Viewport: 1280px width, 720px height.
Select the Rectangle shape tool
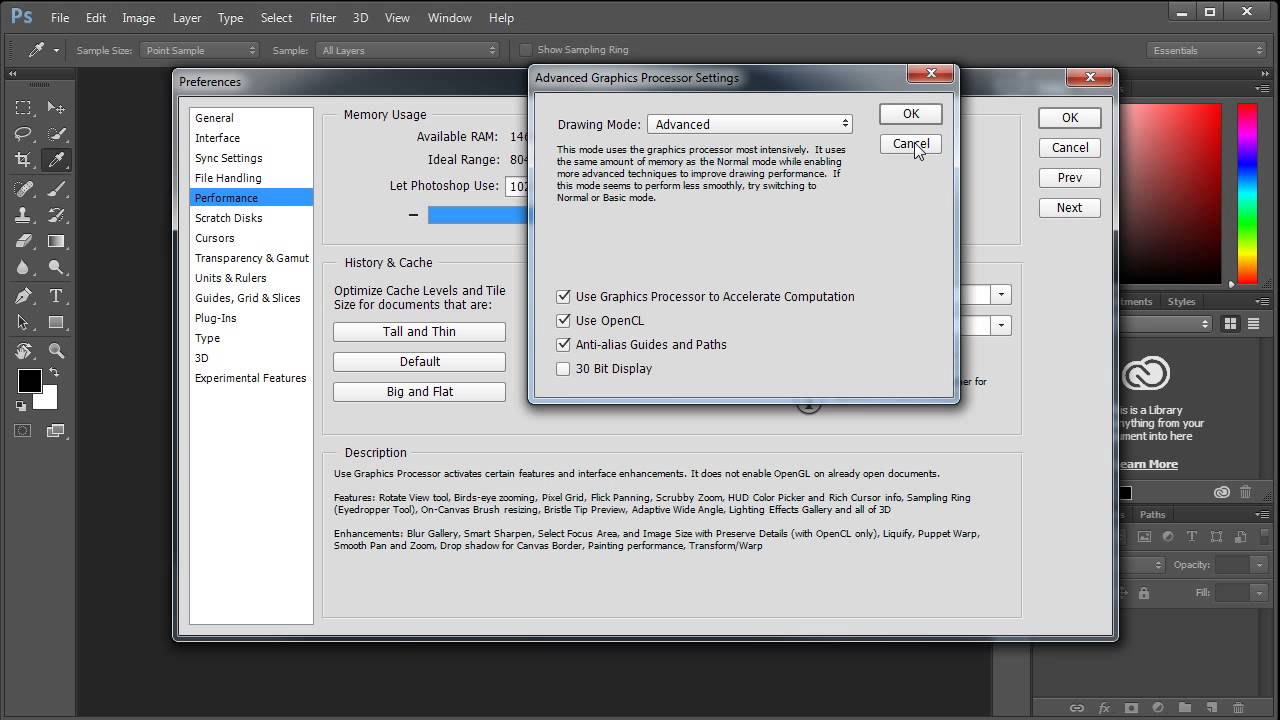[56, 322]
